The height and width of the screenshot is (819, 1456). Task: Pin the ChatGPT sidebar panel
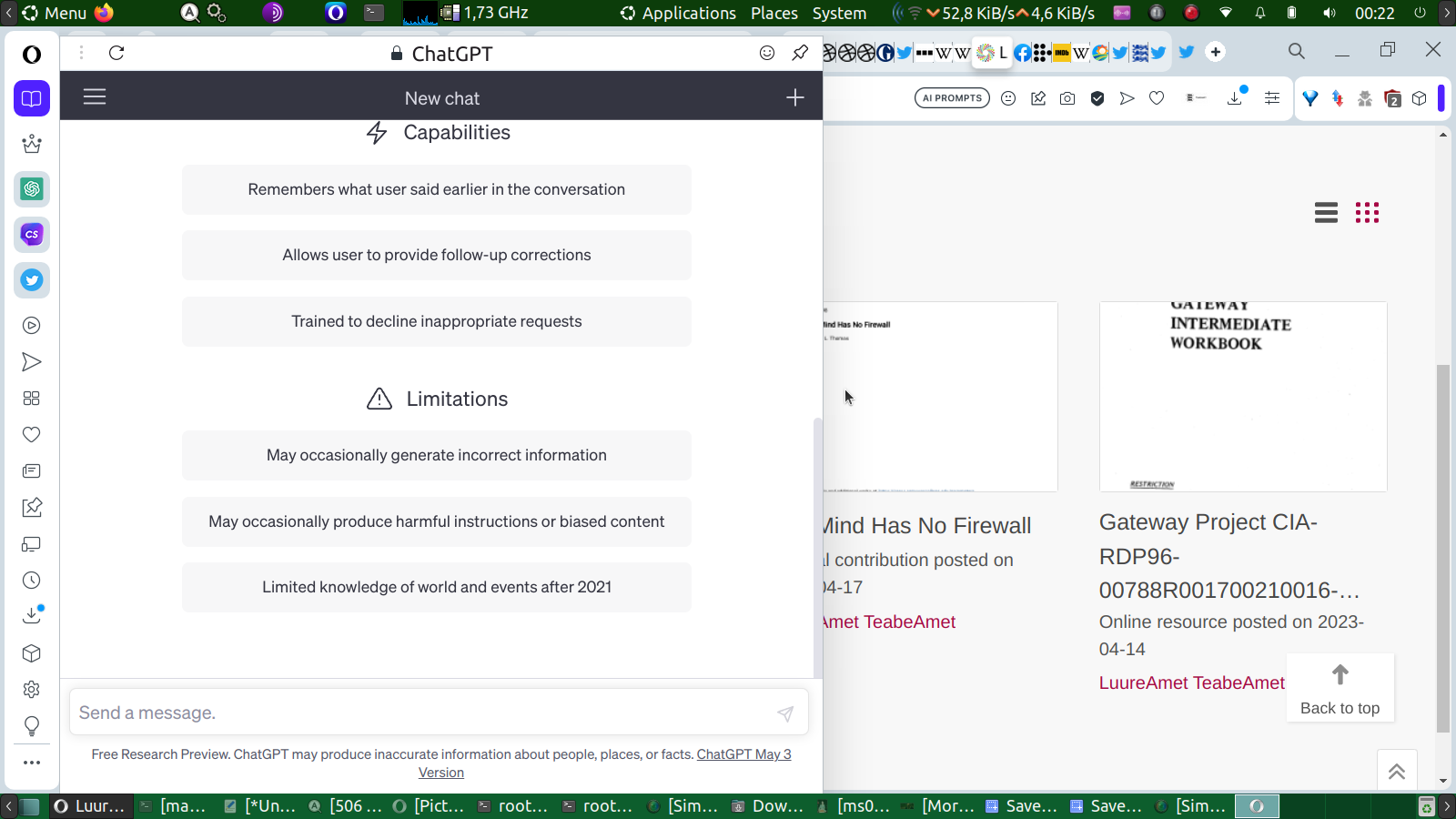[800, 53]
